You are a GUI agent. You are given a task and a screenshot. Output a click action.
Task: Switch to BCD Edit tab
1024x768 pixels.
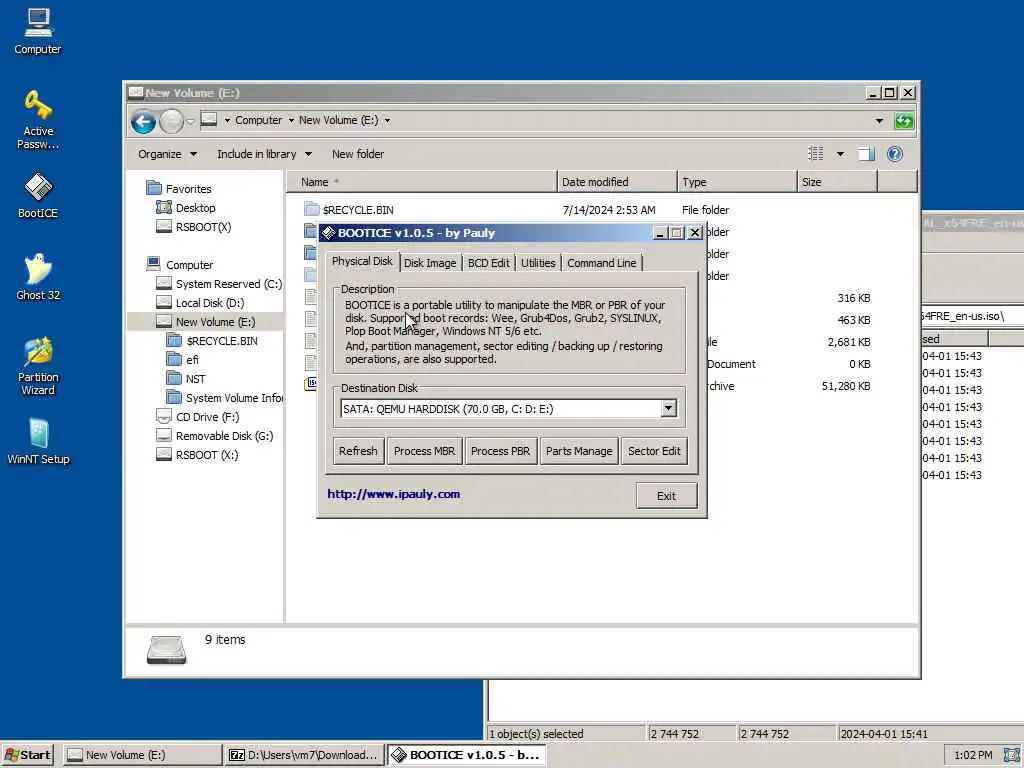tap(488, 263)
